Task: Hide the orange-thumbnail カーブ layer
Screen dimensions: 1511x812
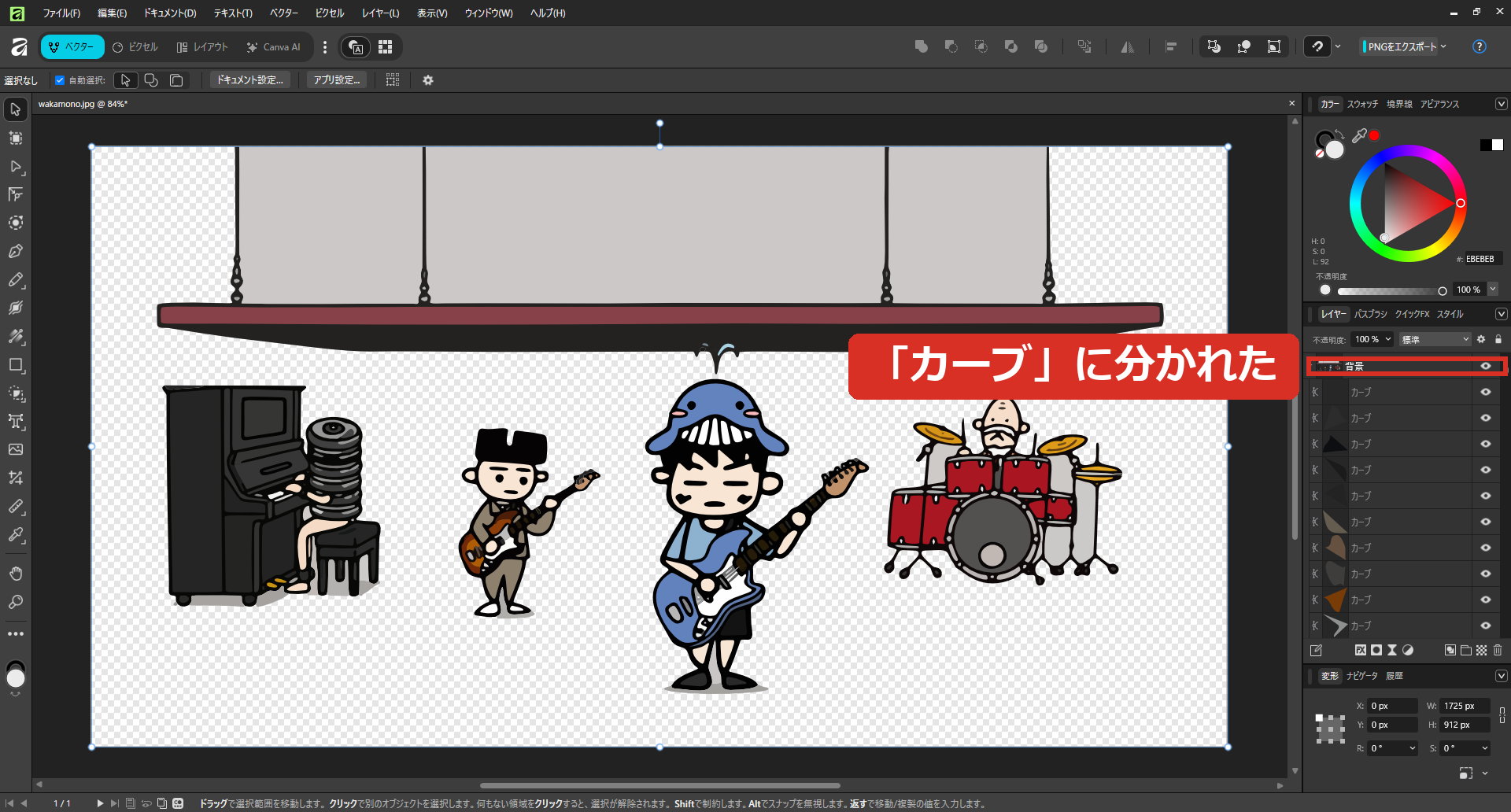Action: click(x=1486, y=600)
